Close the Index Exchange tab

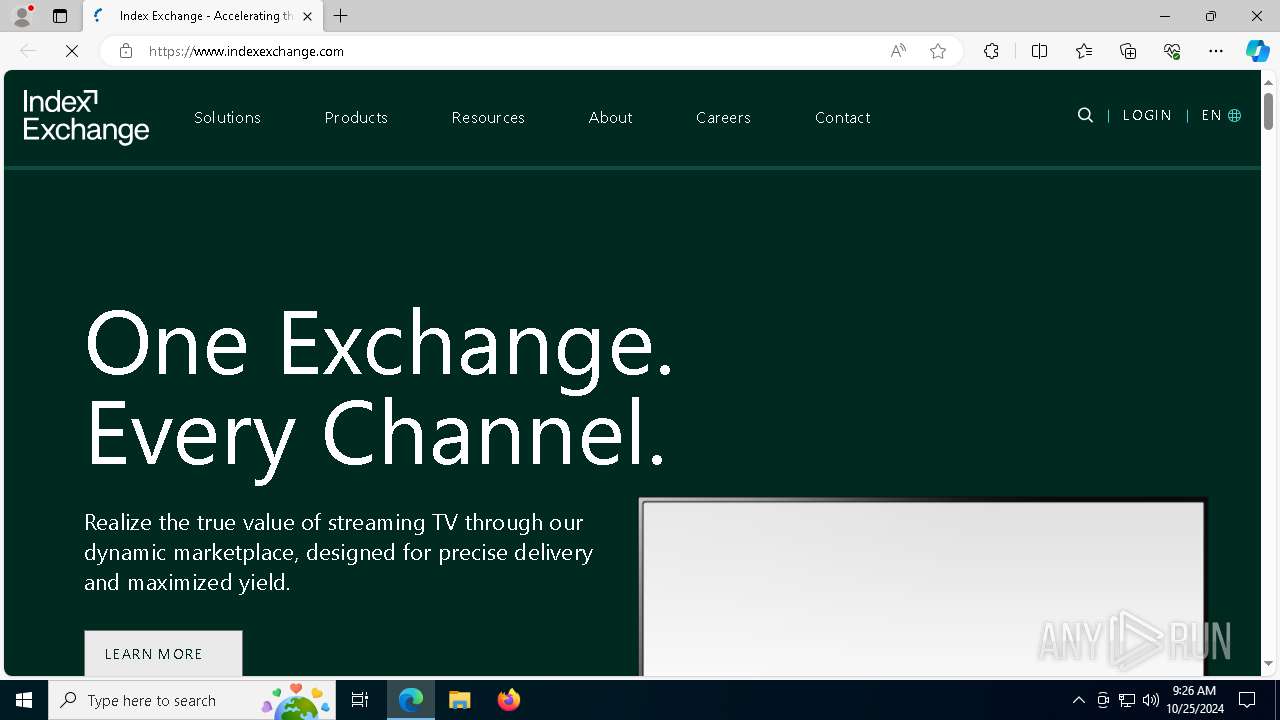(307, 16)
